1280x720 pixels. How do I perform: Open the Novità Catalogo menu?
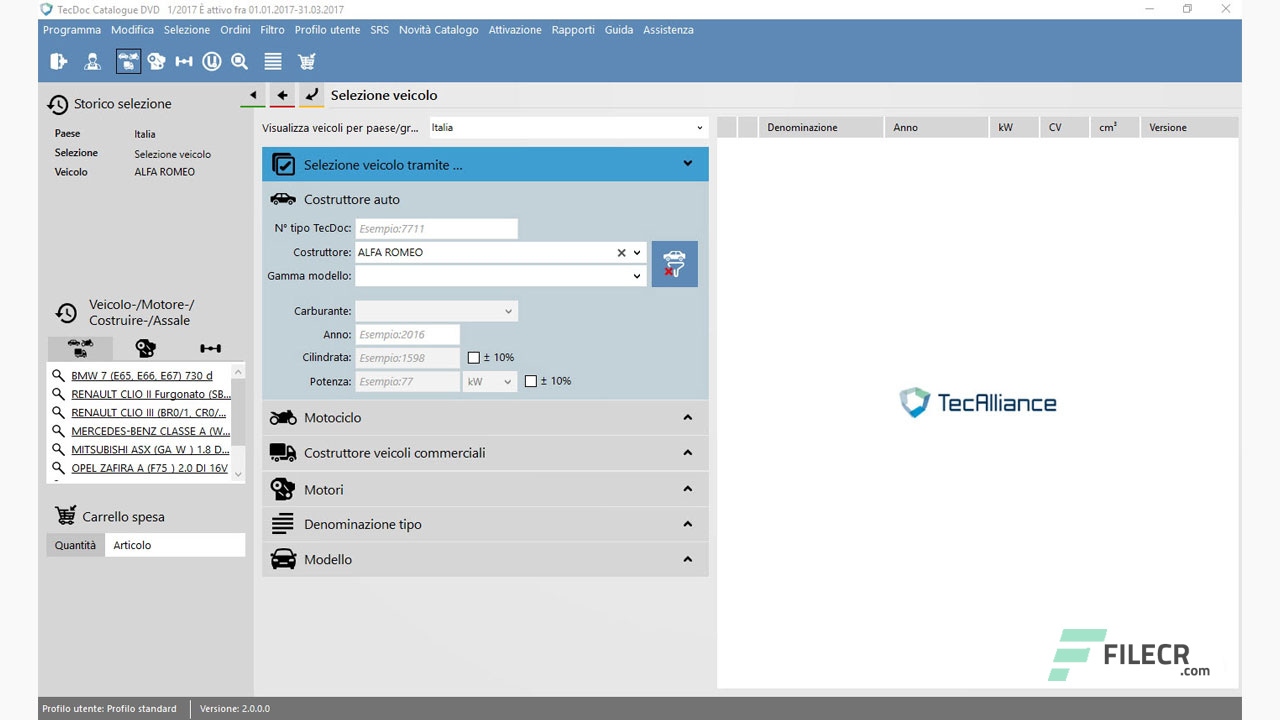[438, 30]
